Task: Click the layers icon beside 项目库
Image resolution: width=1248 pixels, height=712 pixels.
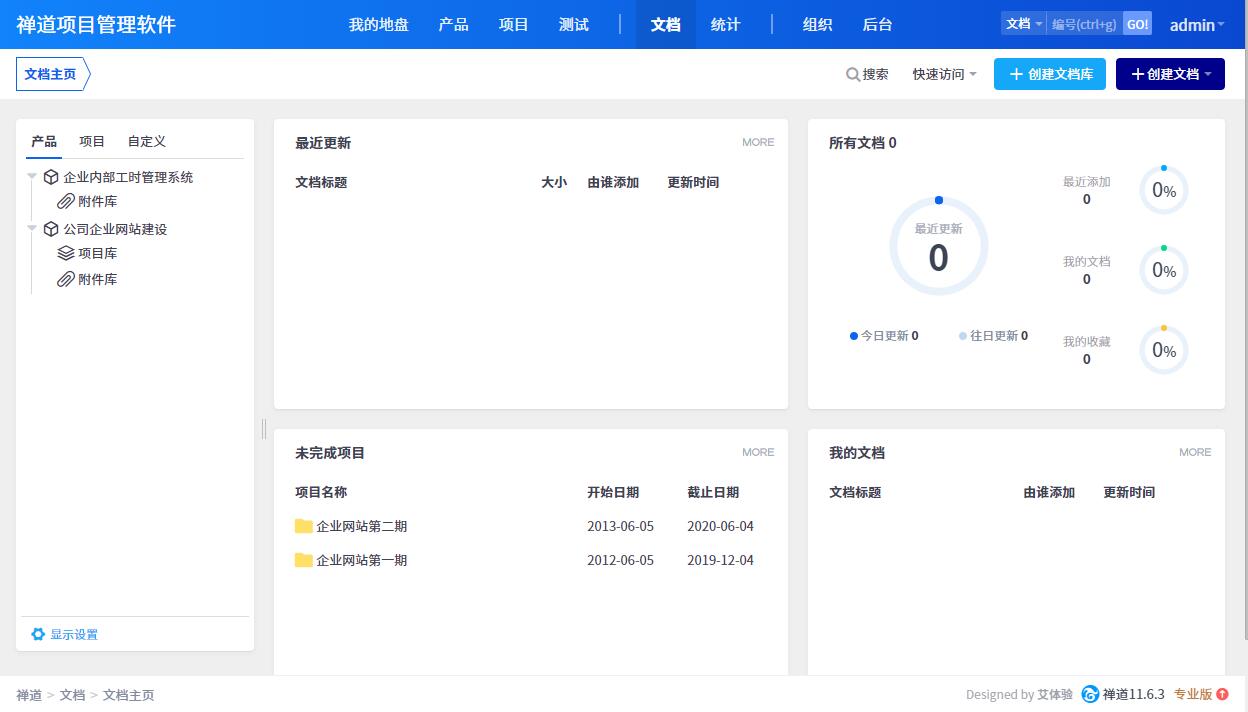Action: pos(66,253)
